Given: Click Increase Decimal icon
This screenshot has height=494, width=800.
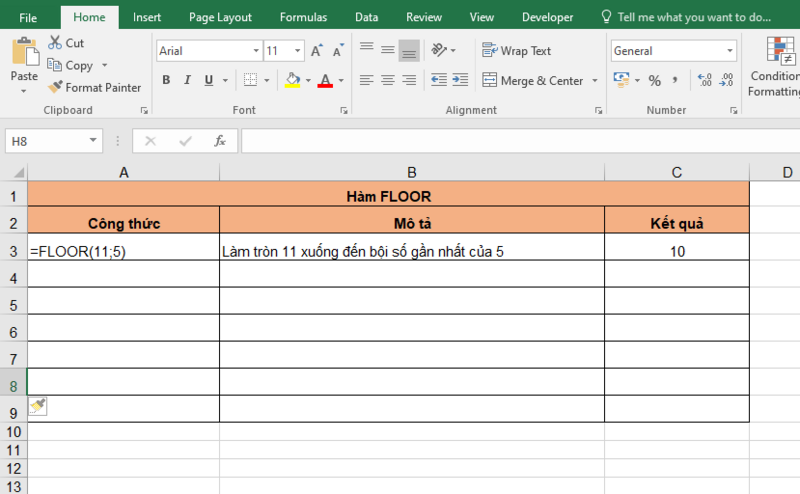Looking at the screenshot, I should pyautogui.click(x=703, y=81).
